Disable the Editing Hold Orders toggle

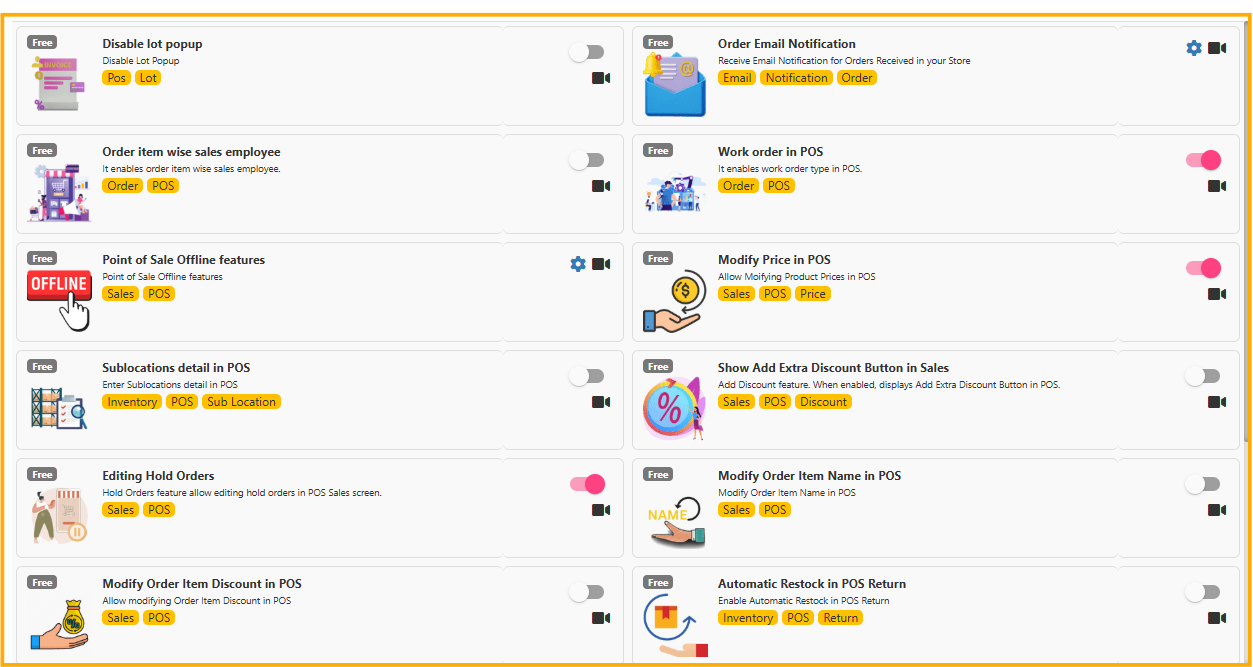587,484
